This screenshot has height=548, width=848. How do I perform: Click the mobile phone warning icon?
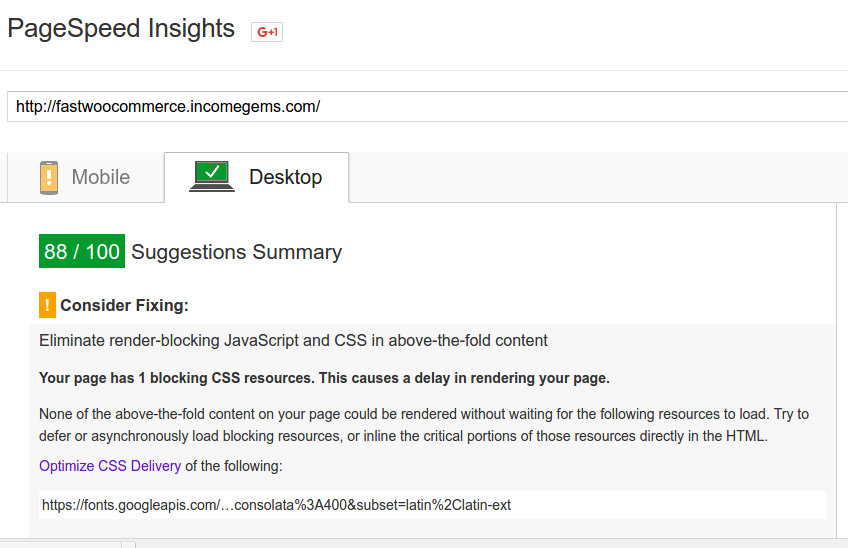pos(49,177)
